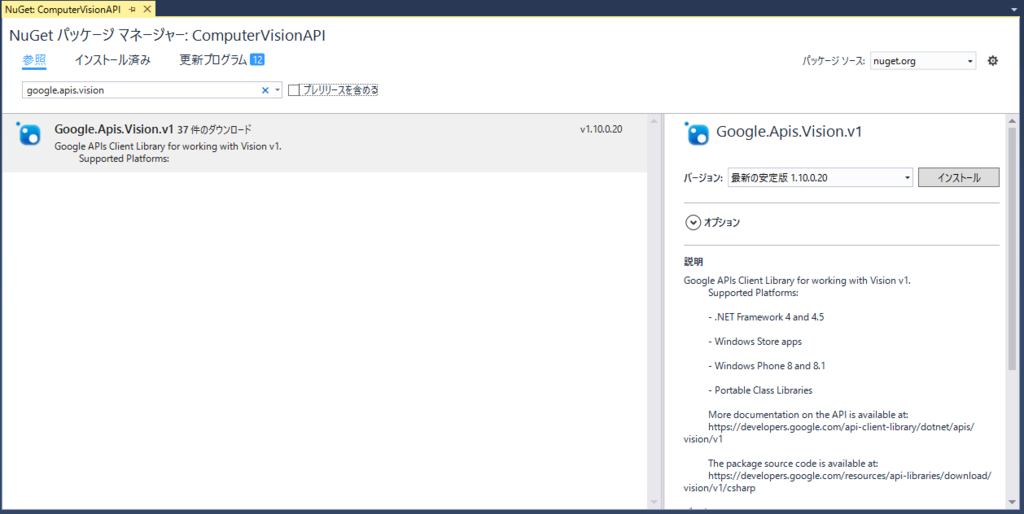Image resolution: width=1024 pixels, height=514 pixels.
Task: Click the 37 件のダウンロード count text
Action: click(214, 129)
